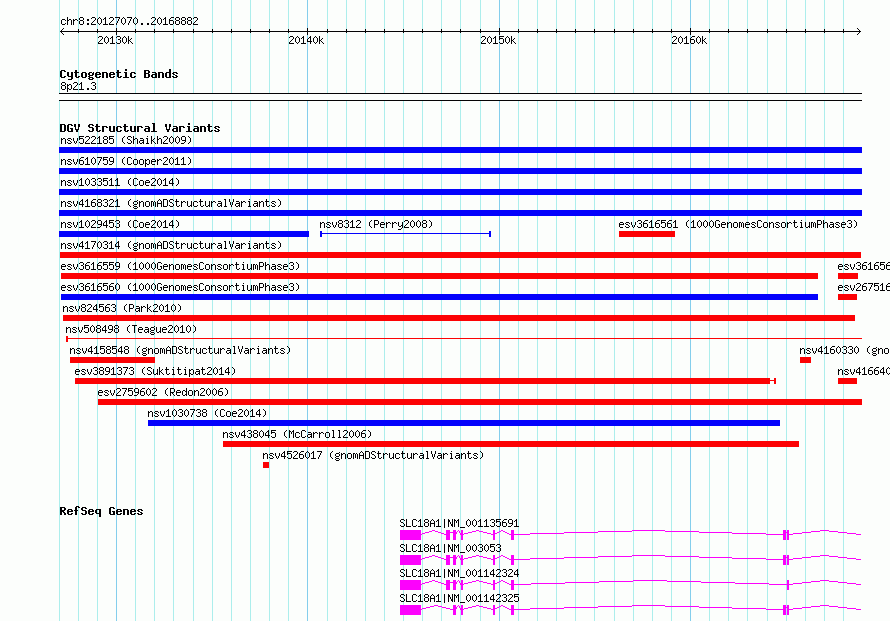Click the cut-off nsv416640 label at right edge
The image size is (890, 621).
click(863, 371)
